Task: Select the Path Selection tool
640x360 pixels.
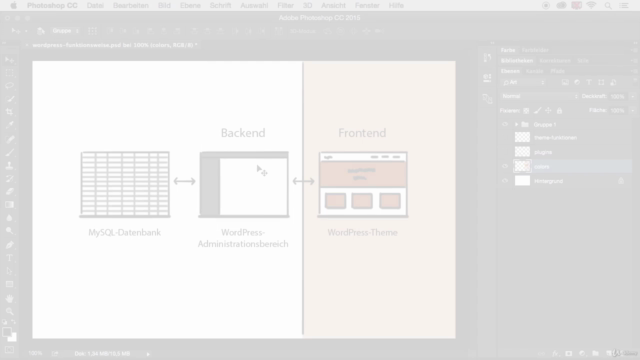Action: pos(9,271)
